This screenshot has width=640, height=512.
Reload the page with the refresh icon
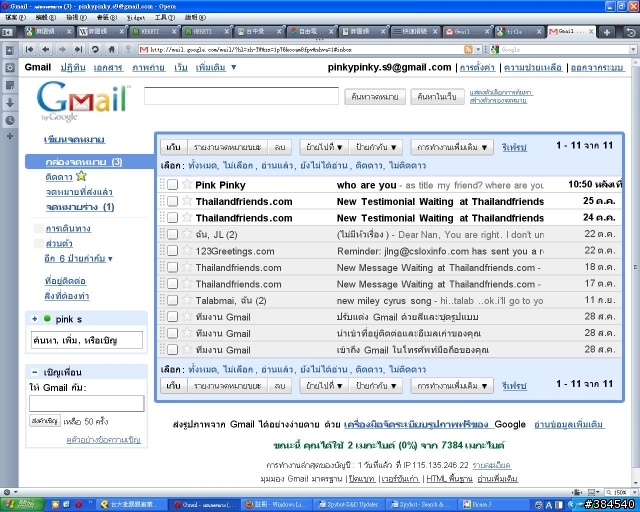click(x=95, y=49)
